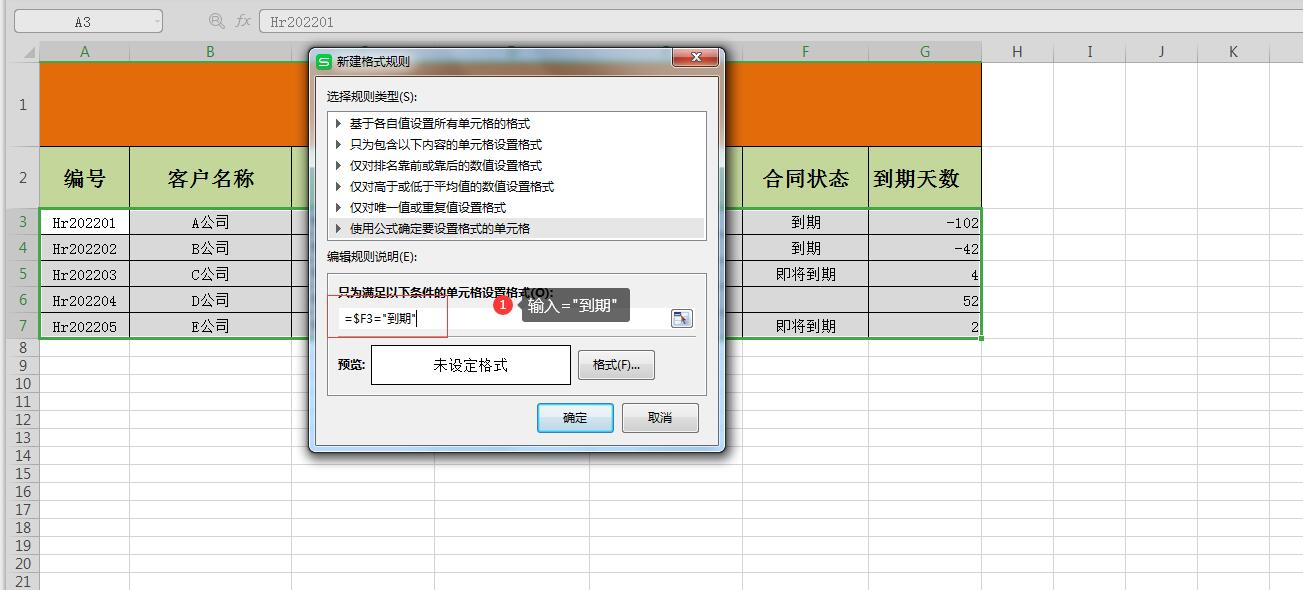Select column B header
Screen dimensions: 1303x590
tap(210, 52)
